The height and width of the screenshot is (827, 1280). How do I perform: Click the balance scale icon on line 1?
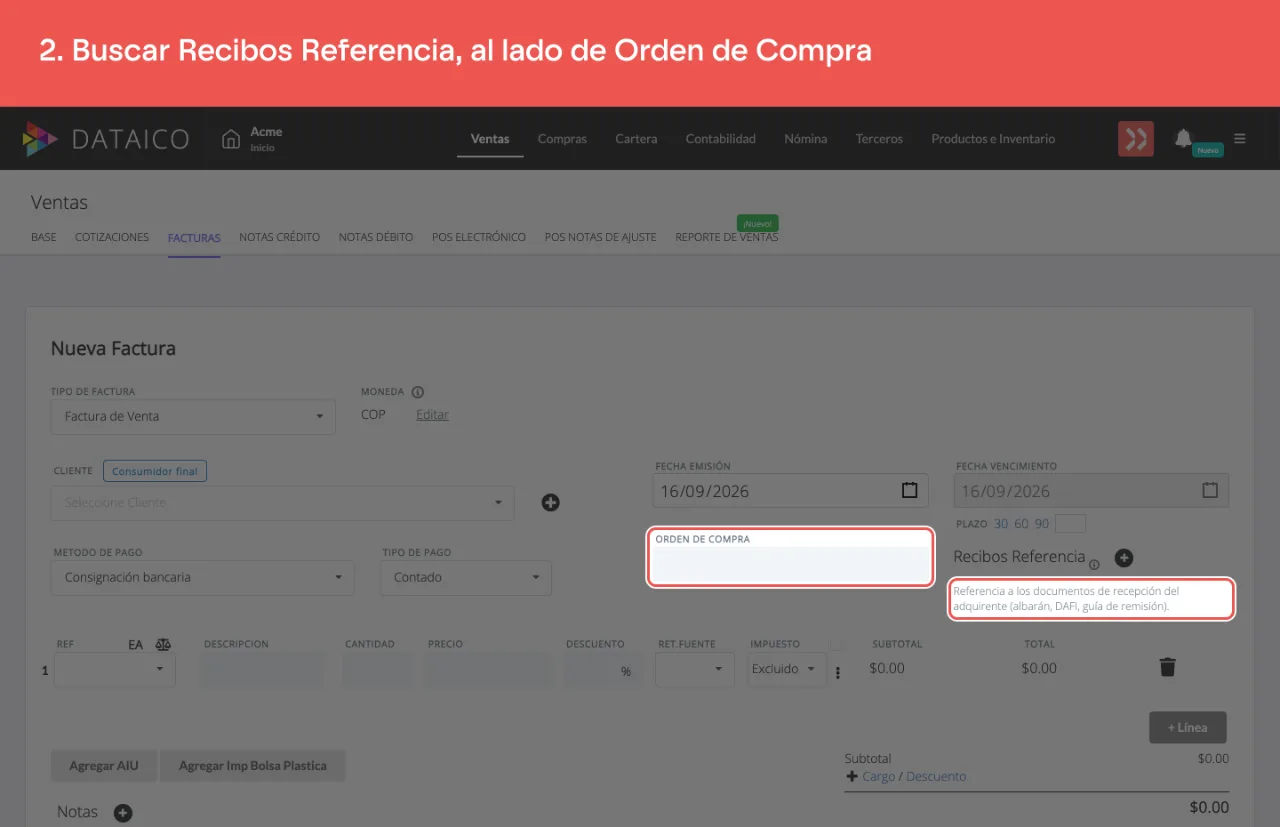click(x=164, y=645)
